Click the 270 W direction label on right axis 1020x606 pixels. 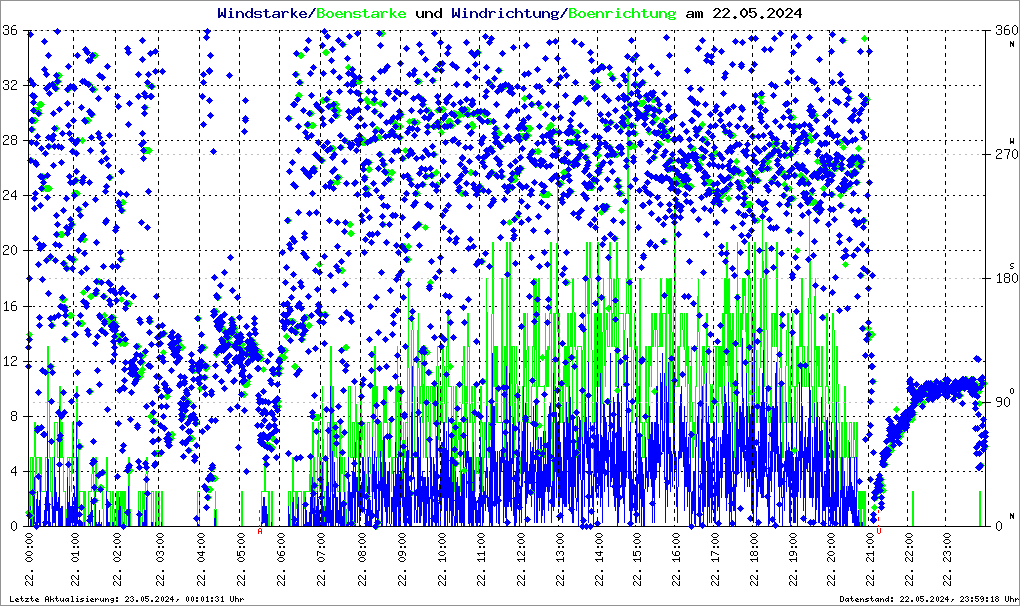1003,154
